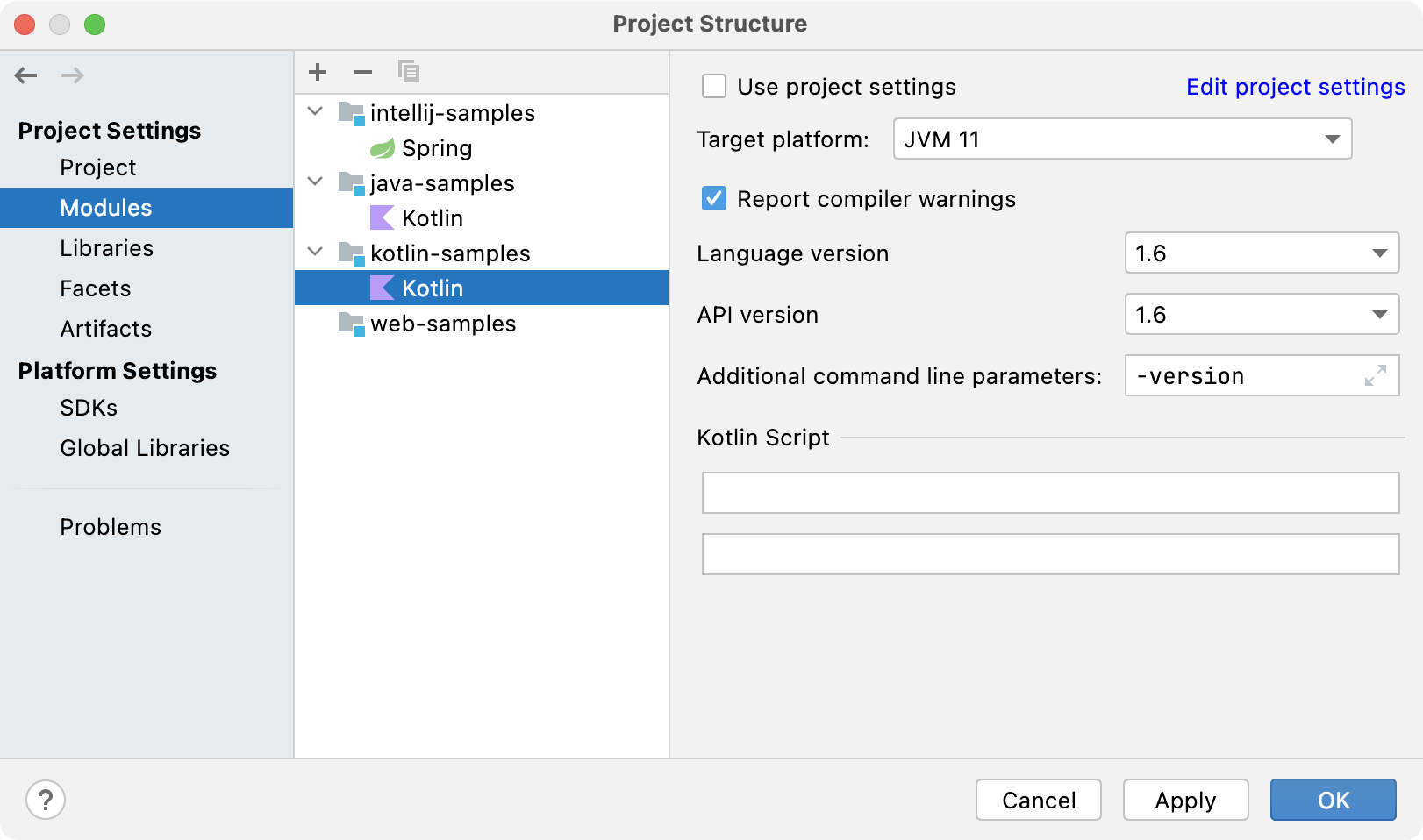
Task: Open help with the question mark icon
Action: (x=46, y=800)
